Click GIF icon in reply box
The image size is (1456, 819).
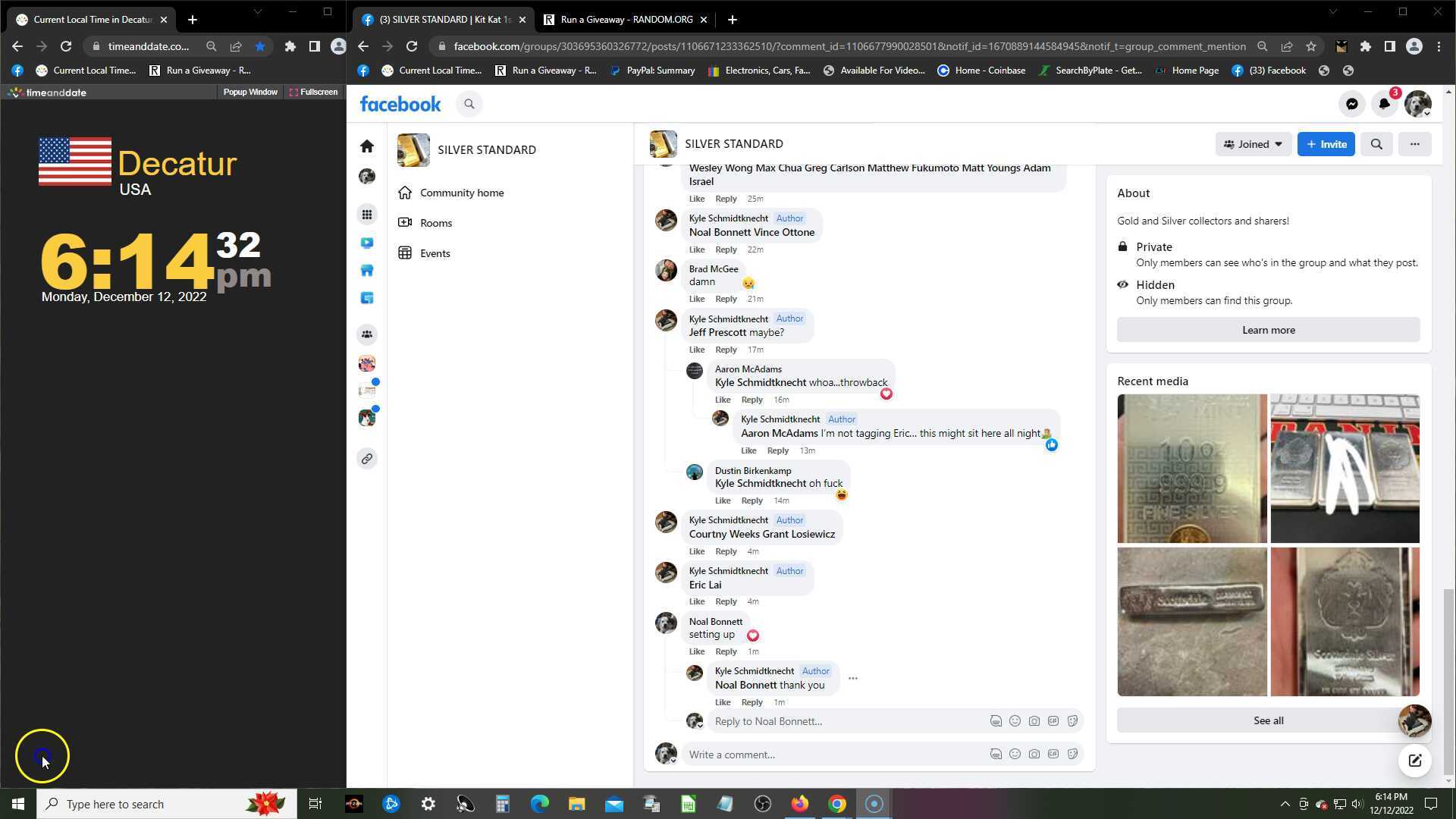tap(1053, 721)
